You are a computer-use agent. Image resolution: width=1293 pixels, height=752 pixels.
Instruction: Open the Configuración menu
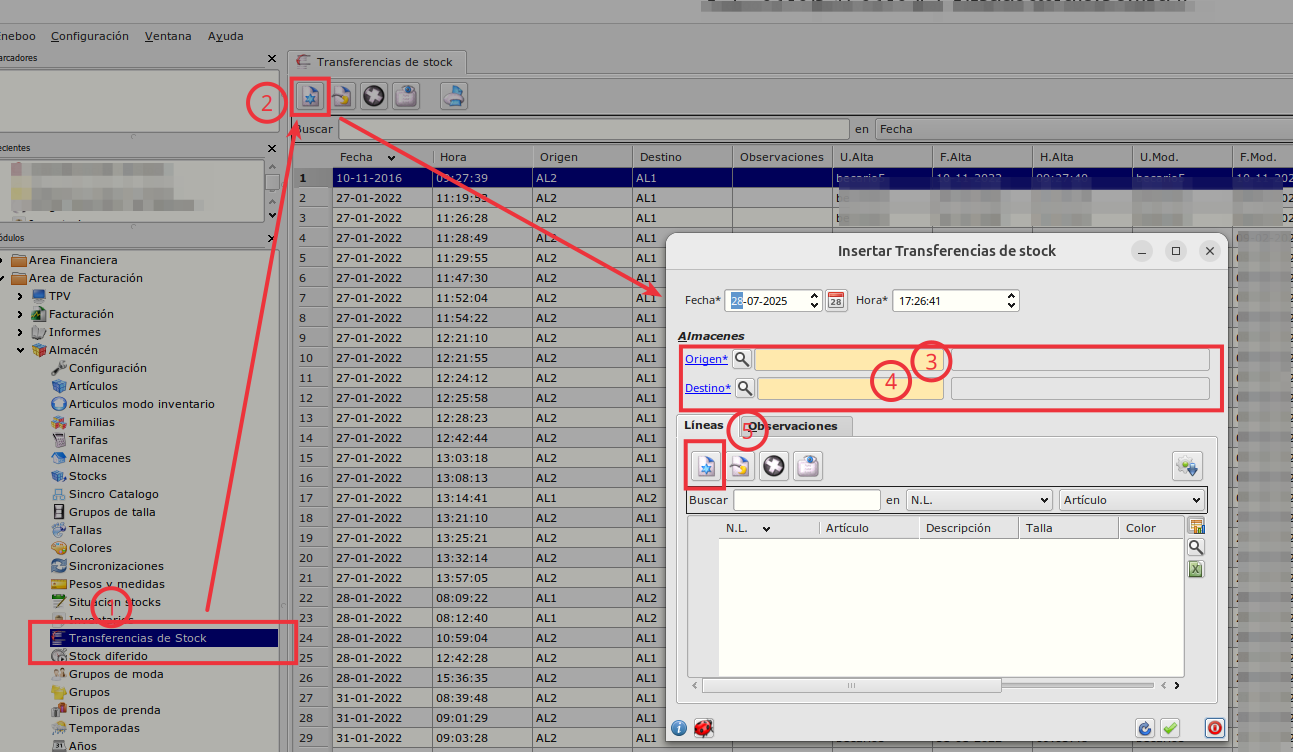pyautogui.click(x=90, y=36)
